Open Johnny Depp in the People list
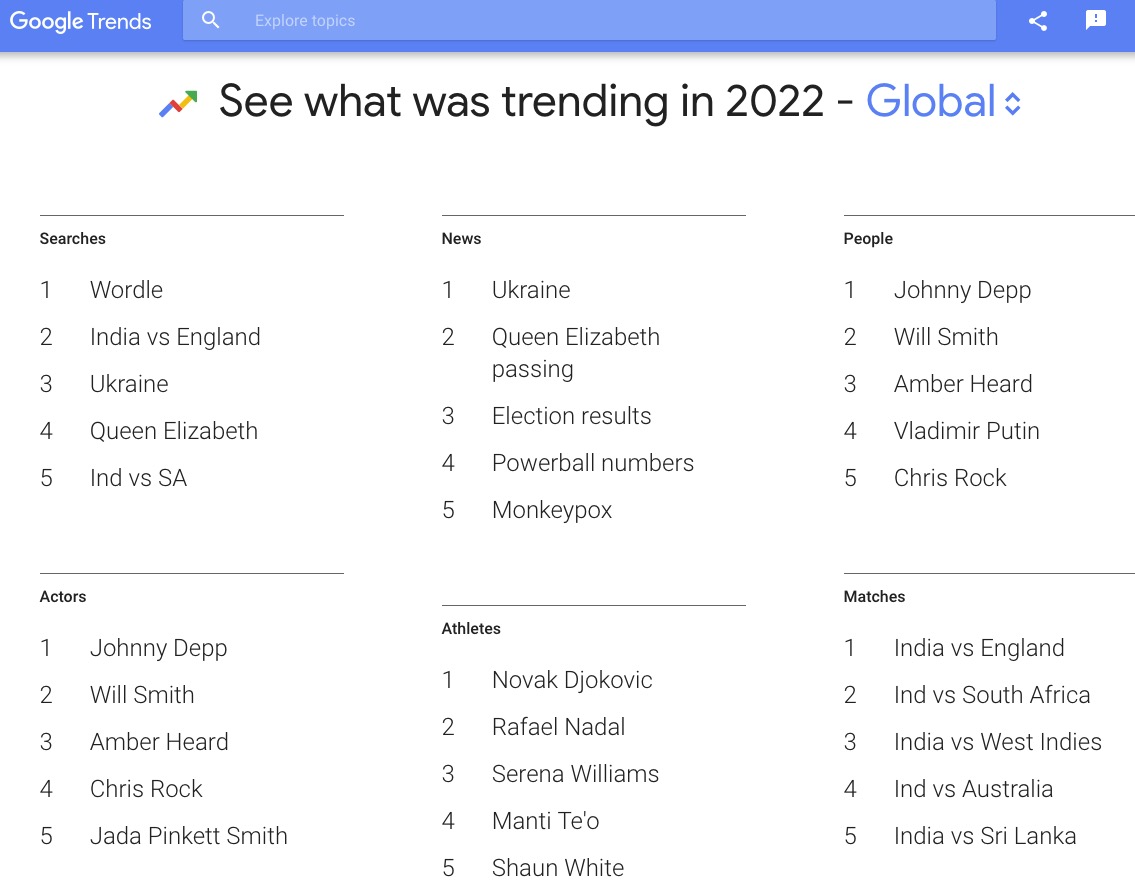This screenshot has width=1135, height=892. click(962, 290)
